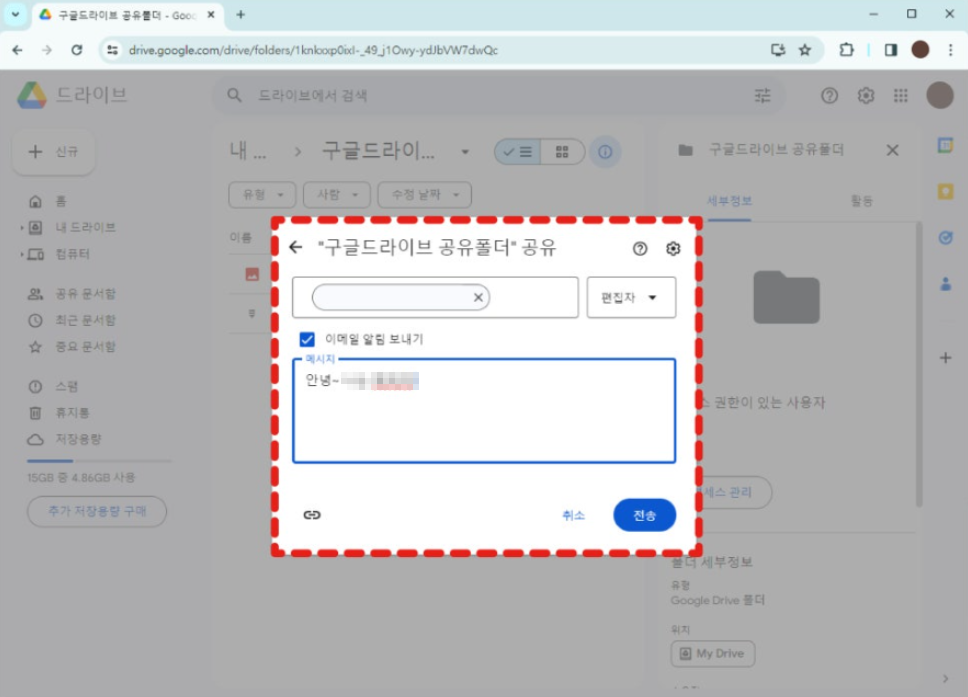
Task: Bookmark this page star icon
Action: pyautogui.click(x=804, y=50)
